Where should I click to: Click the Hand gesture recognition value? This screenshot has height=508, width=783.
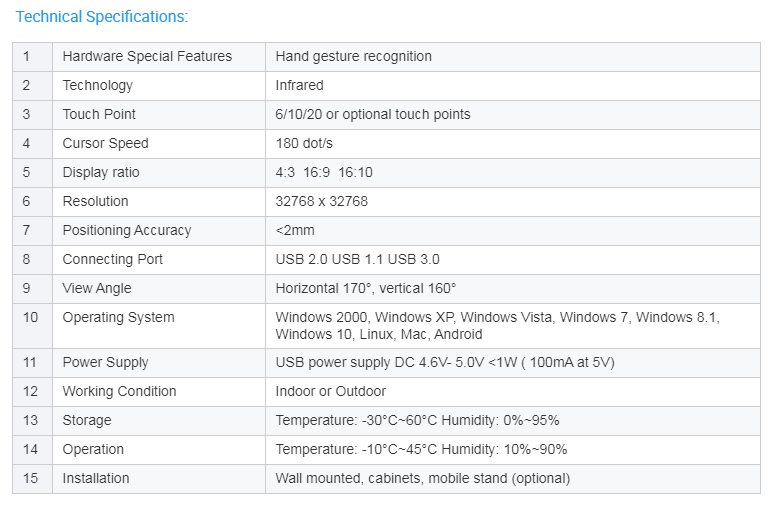click(x=354, y=56)
